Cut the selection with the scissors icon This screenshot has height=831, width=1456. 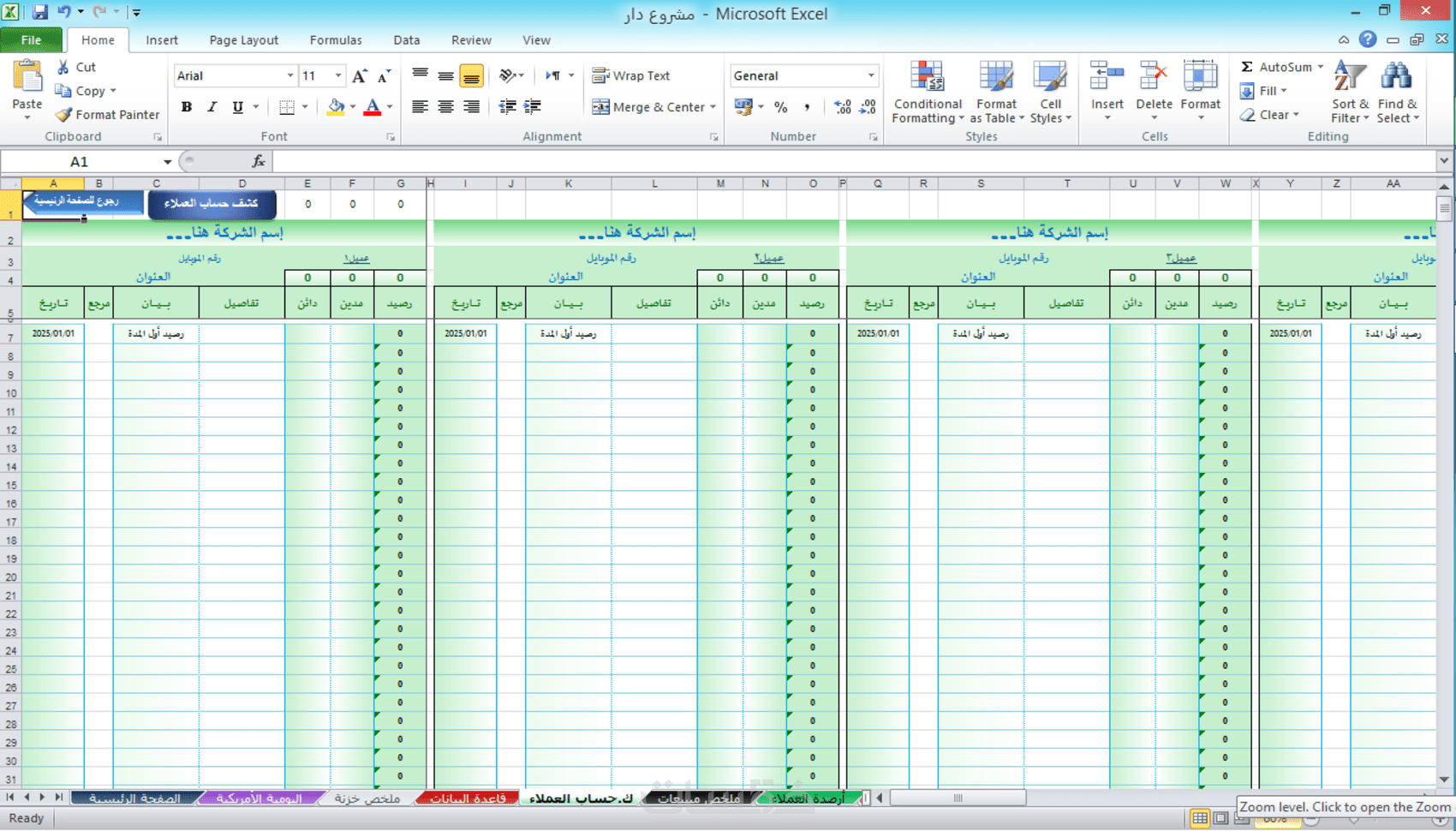click(63, 67)
